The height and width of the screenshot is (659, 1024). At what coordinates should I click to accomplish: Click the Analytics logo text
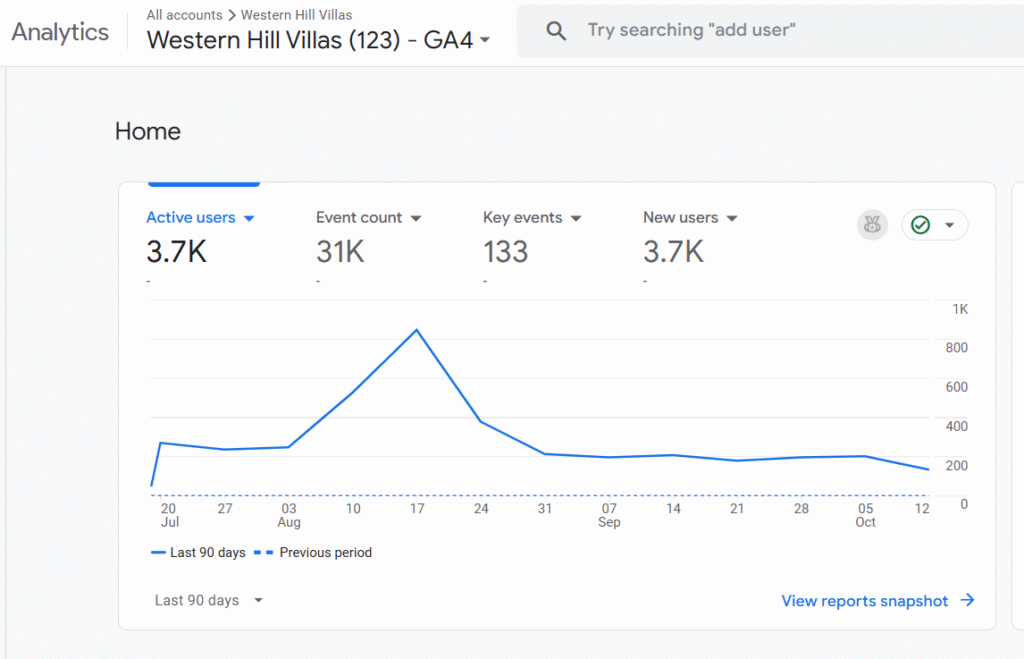(60, 32)
